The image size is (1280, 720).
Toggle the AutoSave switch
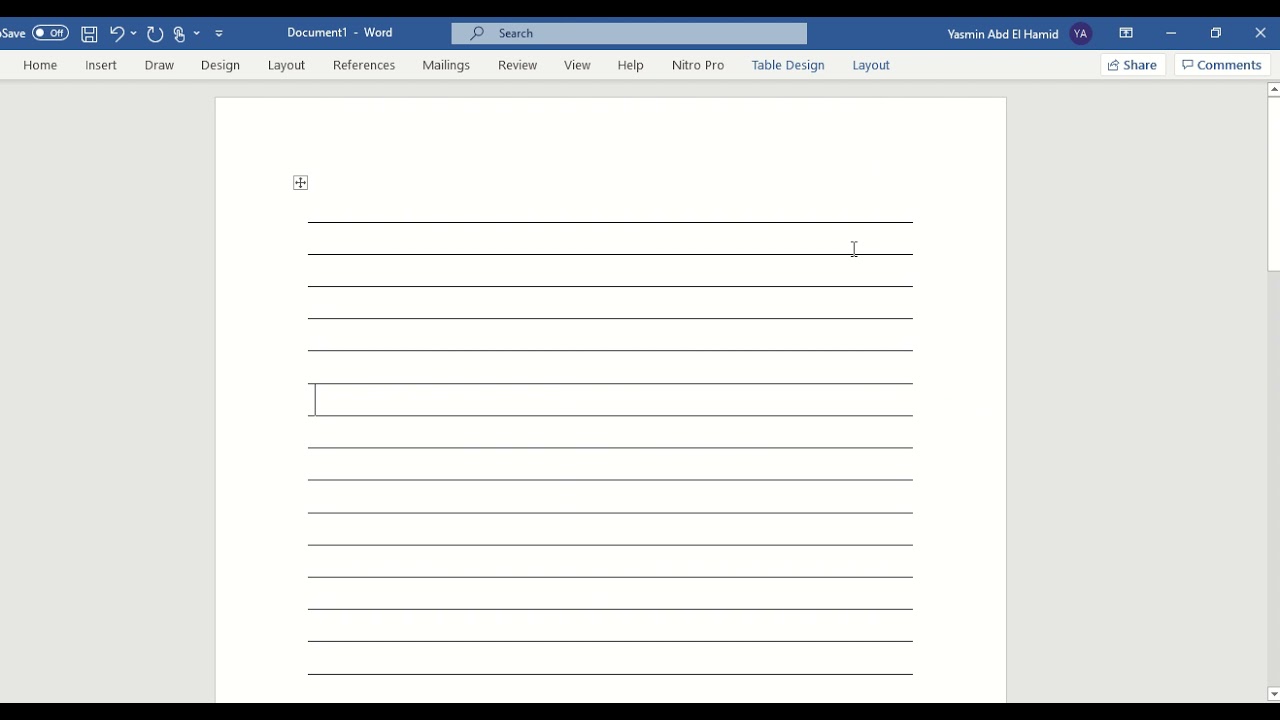point(50,33)
